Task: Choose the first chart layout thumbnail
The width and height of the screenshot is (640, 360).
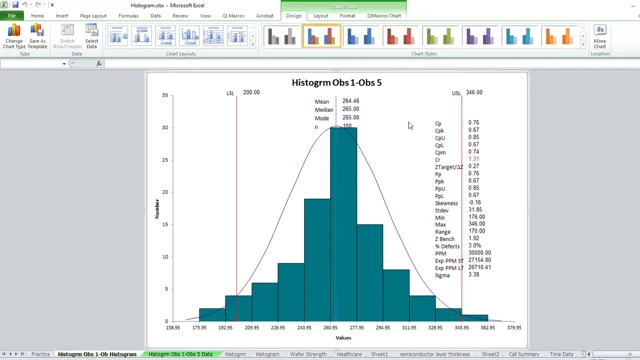Action: 118,36
